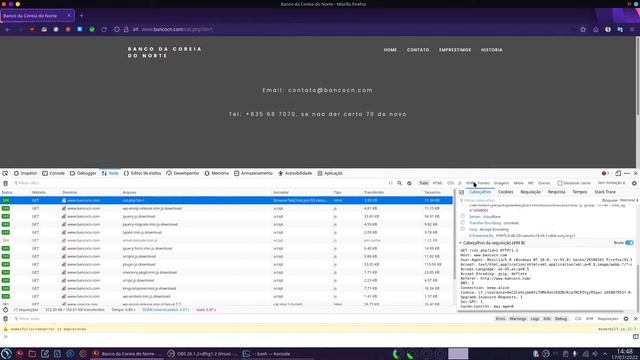Open the Aplicação panel
The image size is (640, 360).
(330, 173)
